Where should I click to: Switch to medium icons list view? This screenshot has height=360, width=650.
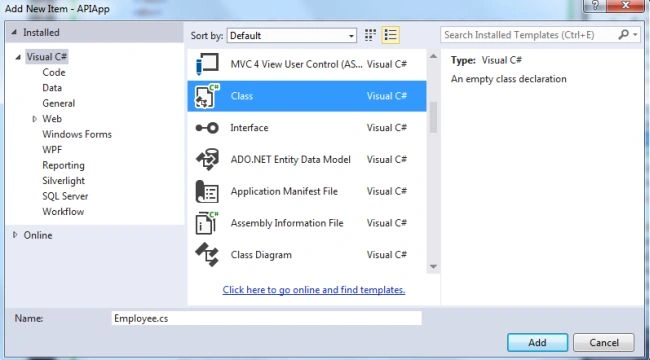coord(390,35)
